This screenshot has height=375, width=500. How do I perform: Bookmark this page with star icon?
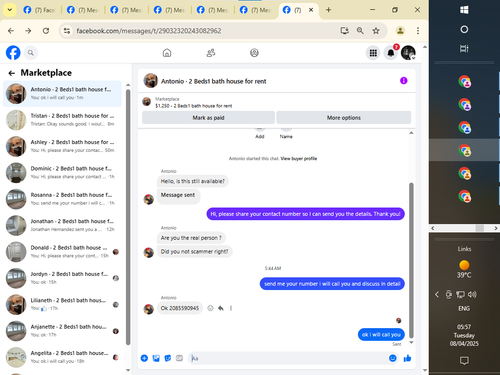pyautogui.click(x=376, y=31)
